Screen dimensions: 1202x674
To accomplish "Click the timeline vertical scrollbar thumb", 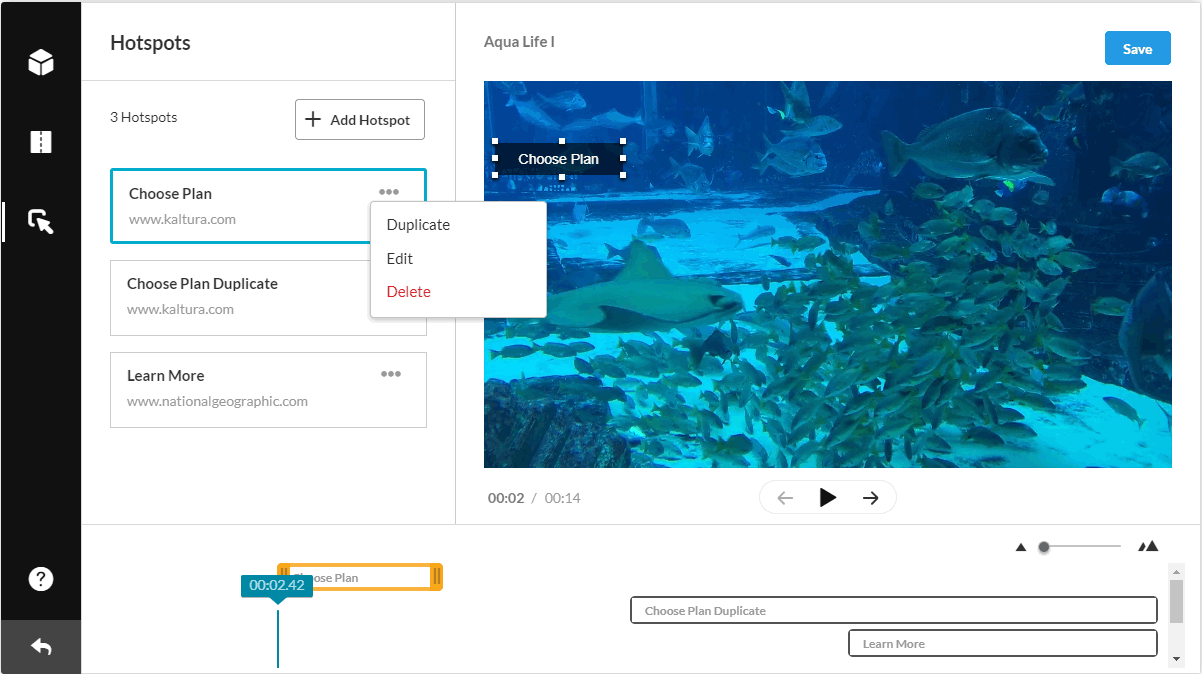I will point(1177,600).
